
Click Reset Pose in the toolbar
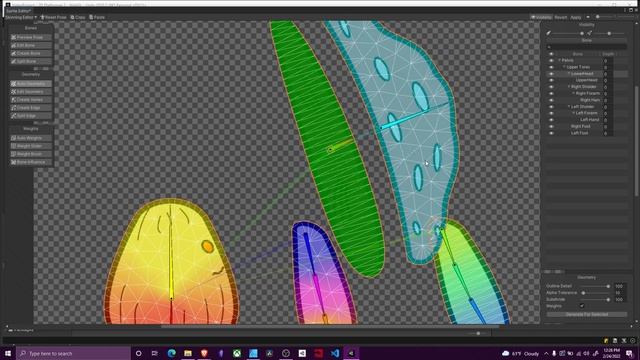tap(53, 17)
